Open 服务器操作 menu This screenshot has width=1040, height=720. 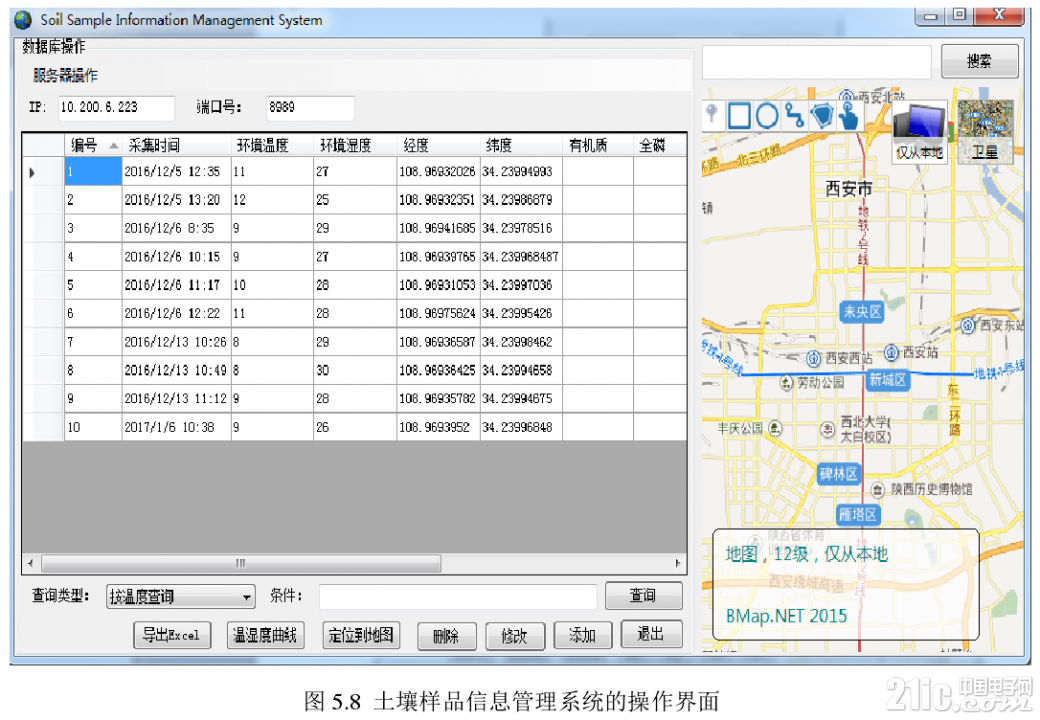tap(65, 76)
